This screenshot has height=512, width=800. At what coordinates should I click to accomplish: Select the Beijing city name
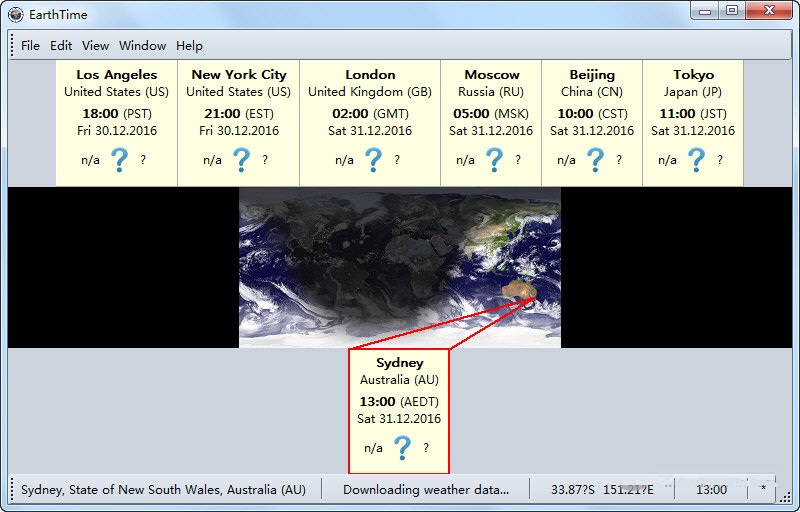(x=592, y=74)
